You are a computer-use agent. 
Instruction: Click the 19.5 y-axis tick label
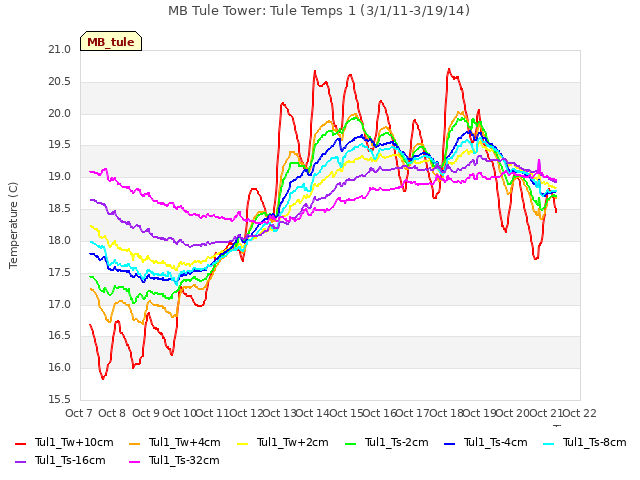coord(60,145)
